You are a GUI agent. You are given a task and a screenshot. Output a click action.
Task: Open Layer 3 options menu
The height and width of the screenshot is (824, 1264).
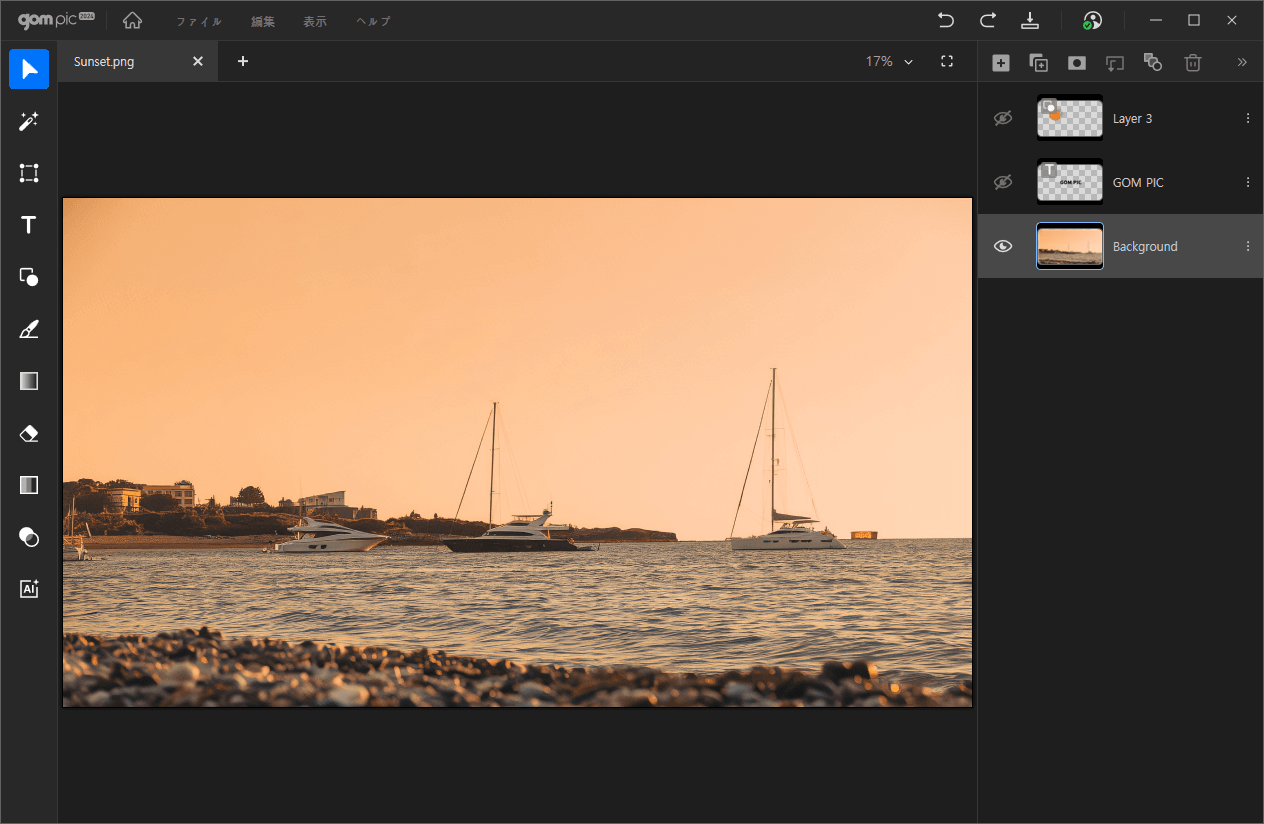click(1247, 118)
